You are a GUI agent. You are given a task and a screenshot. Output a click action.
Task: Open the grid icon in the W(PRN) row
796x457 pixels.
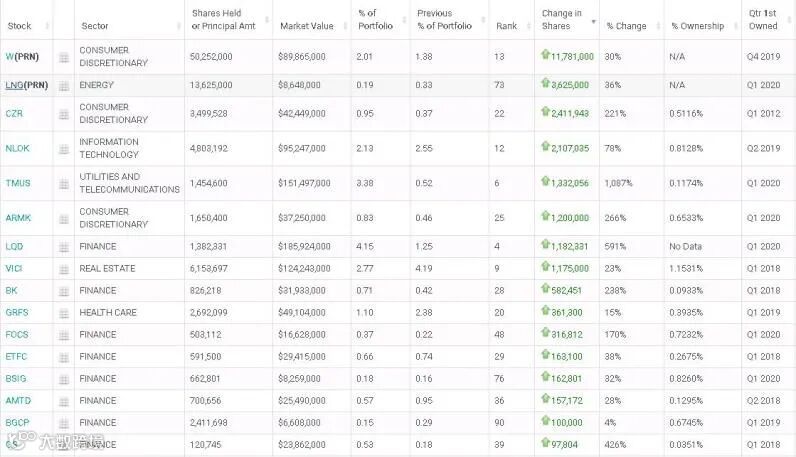[63, 57]
